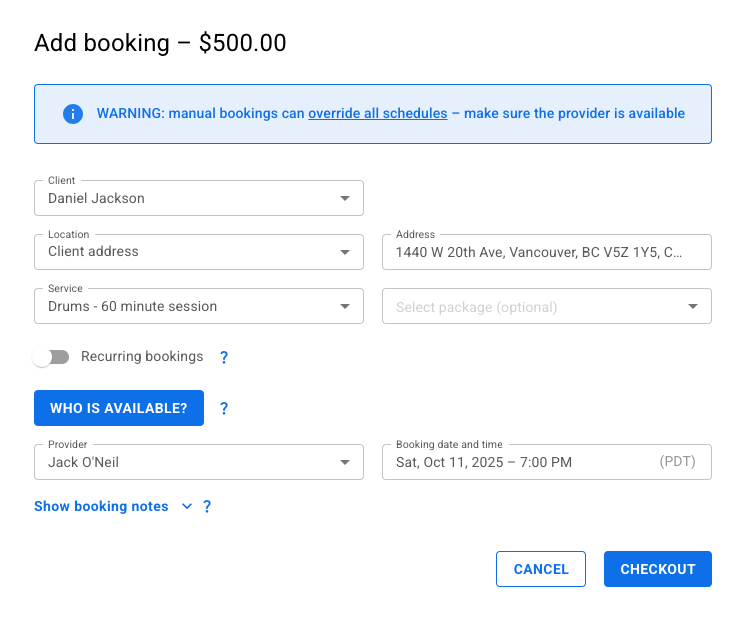Click the info icon in the warning banner
Screen dimensions: 746x620
(x=72, y=114)
